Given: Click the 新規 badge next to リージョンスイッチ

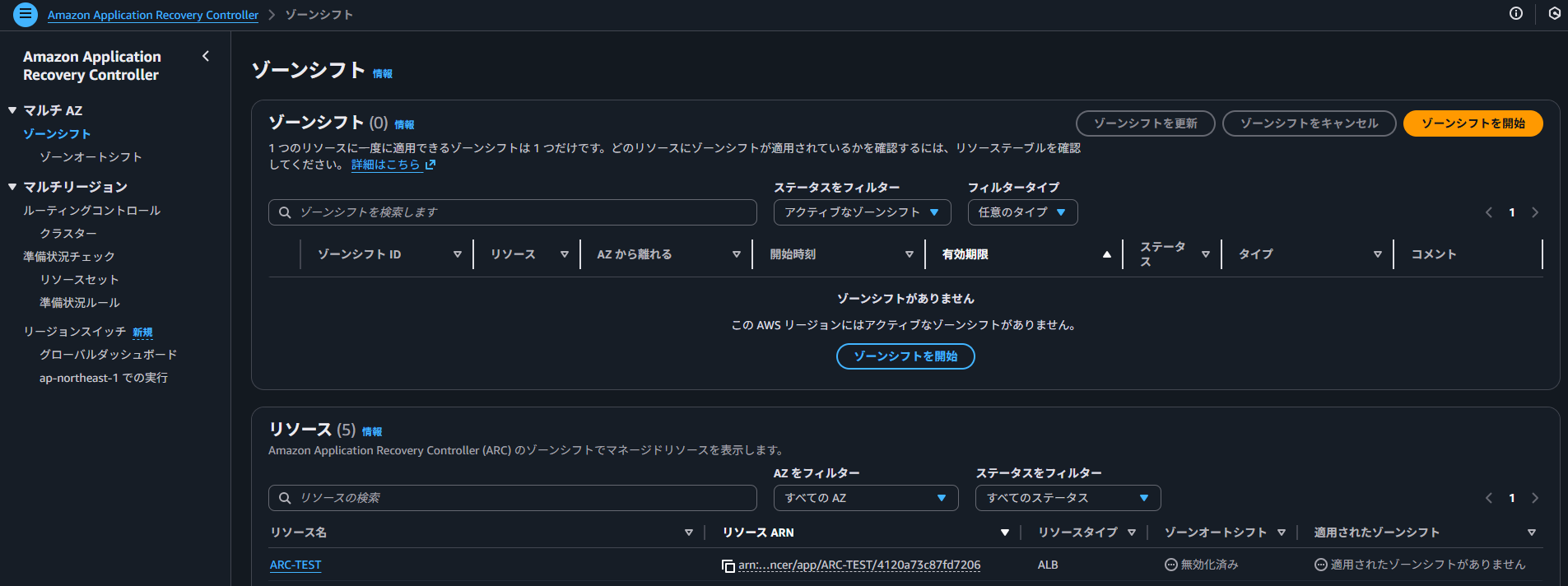Looking at the screenshot, I should click(x=142, y=333).
